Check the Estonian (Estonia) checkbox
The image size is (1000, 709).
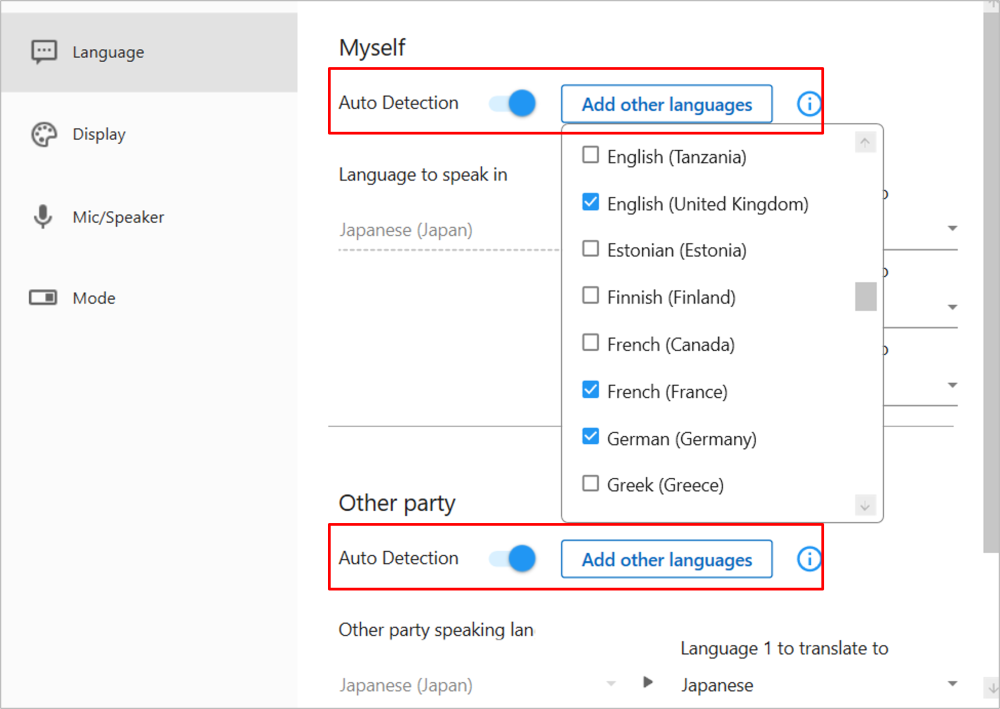click(x=591, y=248)
